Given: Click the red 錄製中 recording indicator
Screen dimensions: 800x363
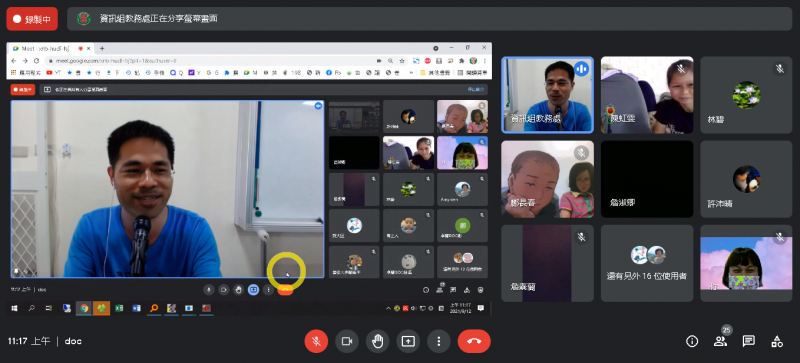Looking at the screenshot, I should (32, 19).
